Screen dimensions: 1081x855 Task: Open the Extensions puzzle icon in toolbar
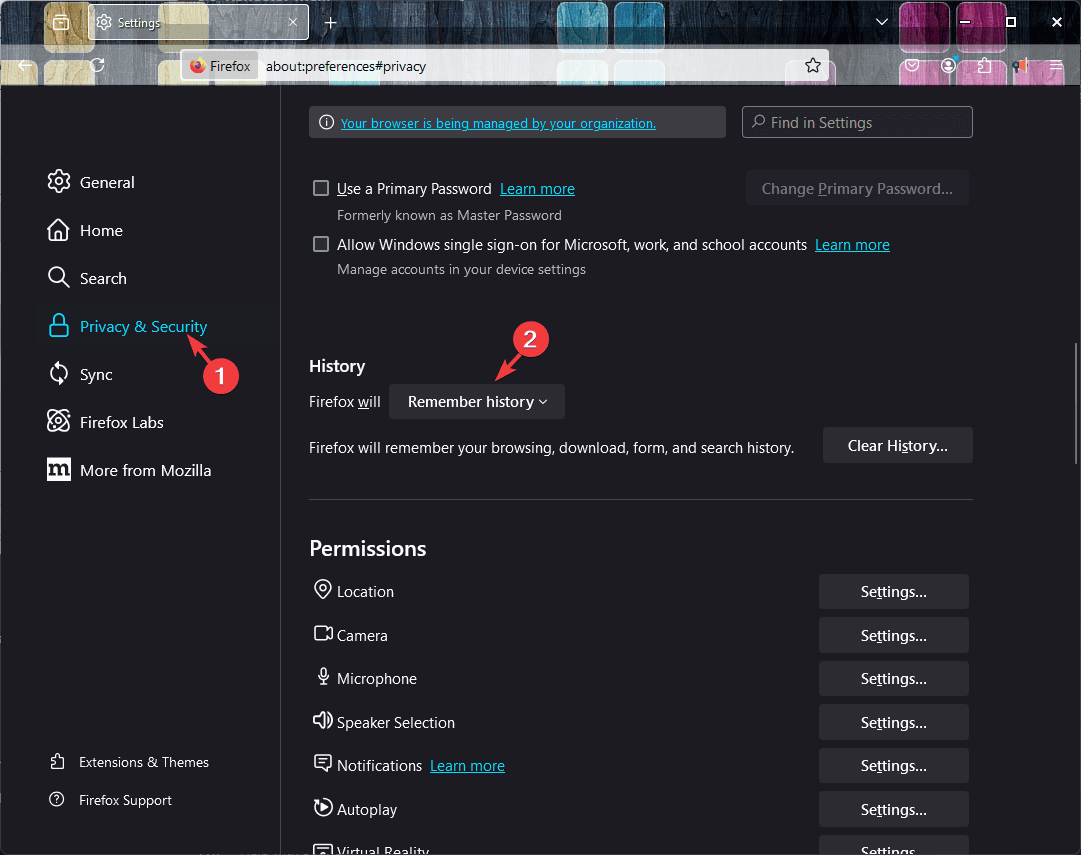[x=984, y=66]
